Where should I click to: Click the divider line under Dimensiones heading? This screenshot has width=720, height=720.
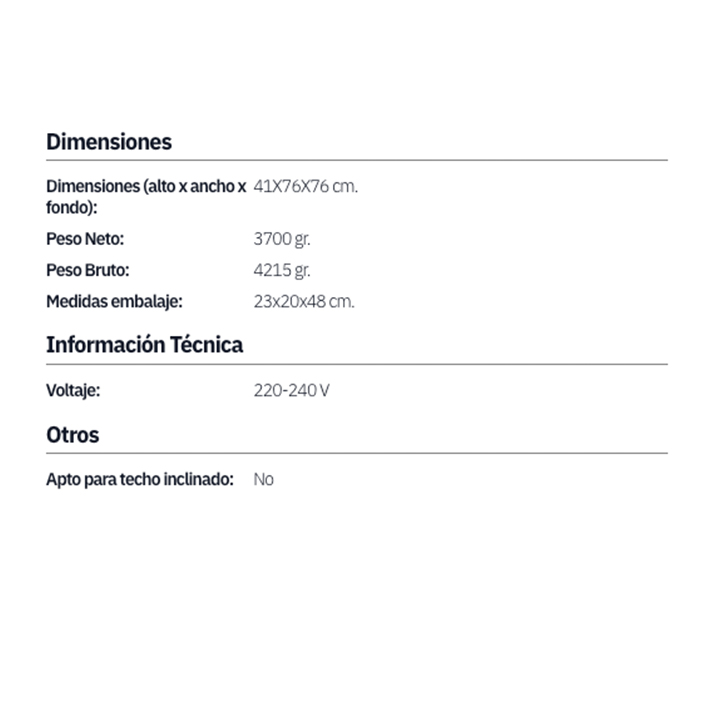coord(357,160)
